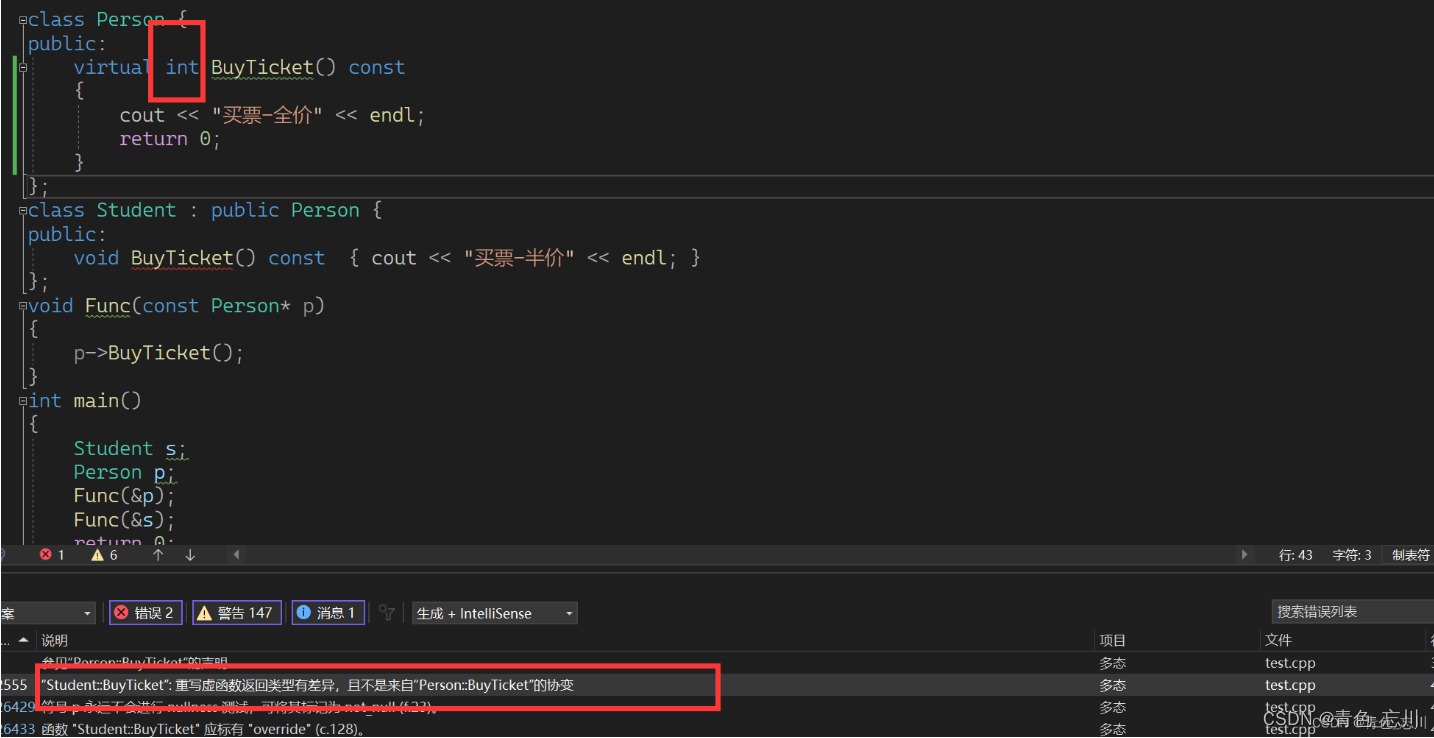
Task: Click error code 26429 link
Action: click(17, 707)
